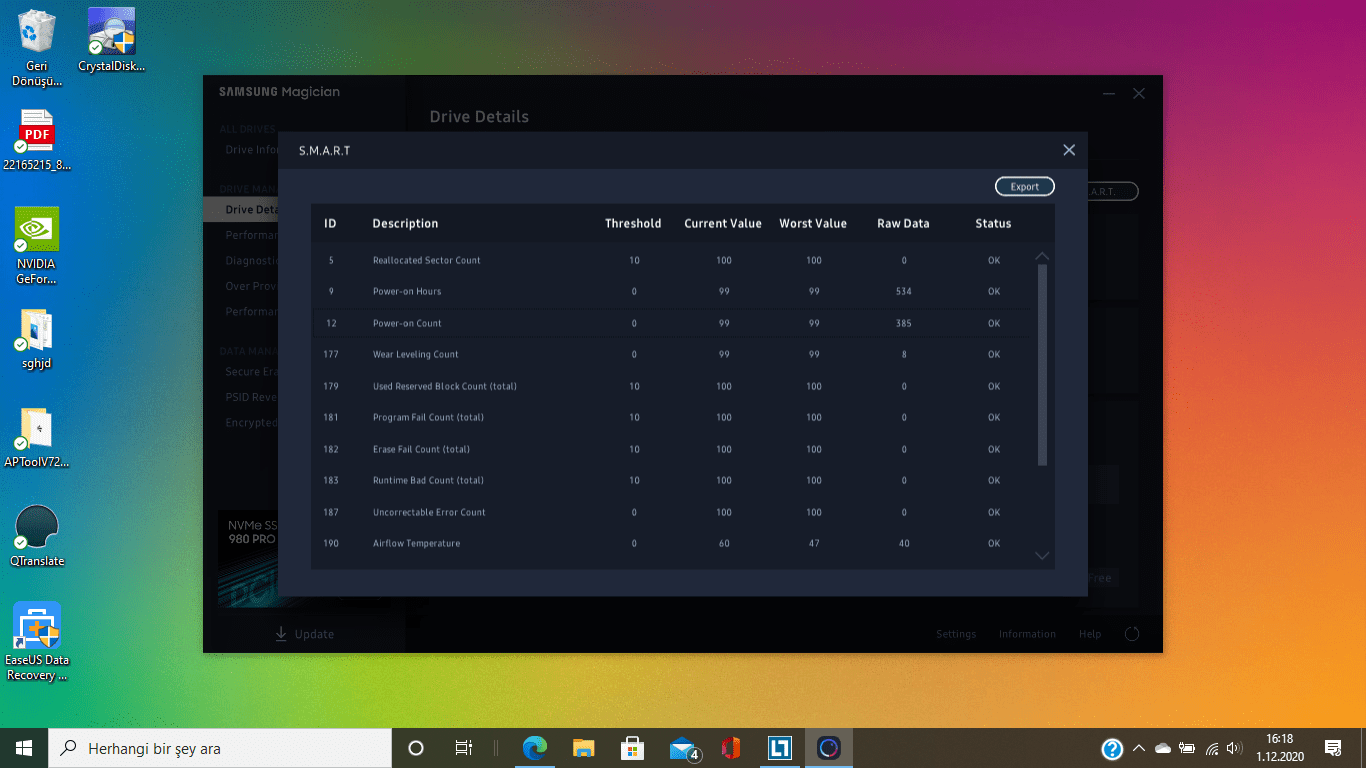
Task: Click Airflow Temperature worst value 47
Action: [x=814, y=544]
